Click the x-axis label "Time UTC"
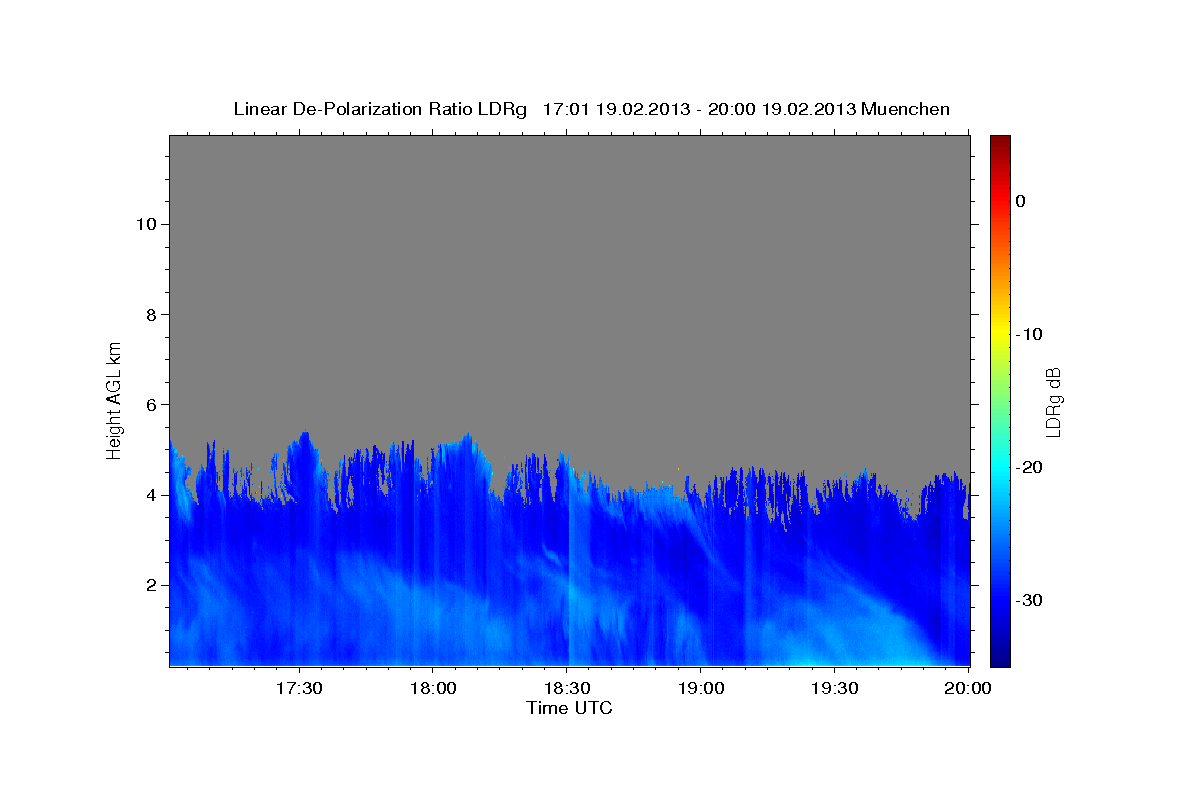Image resolution: width=1200 pixels, height=800 pixels. point(569,708)
